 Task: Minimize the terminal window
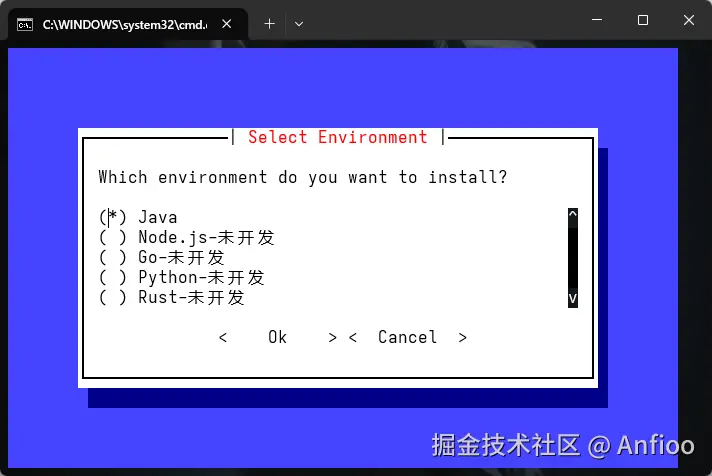[x=597, y=20]
